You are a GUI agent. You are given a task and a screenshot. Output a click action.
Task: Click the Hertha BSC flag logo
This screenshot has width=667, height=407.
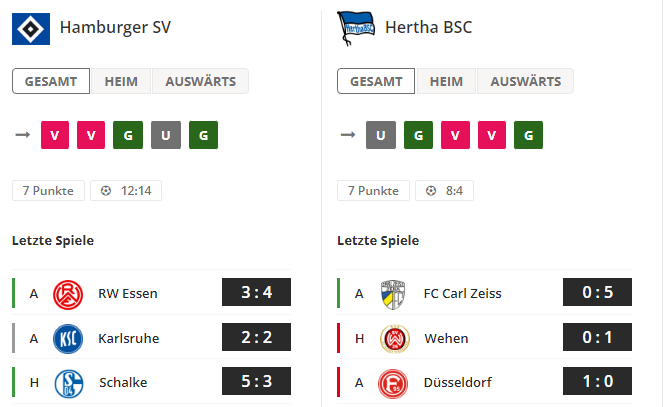coord(356,28)
